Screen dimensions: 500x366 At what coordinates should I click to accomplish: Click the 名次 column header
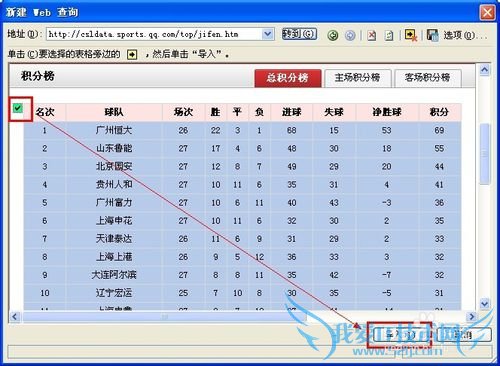pyautogui.click(x=45, y=112)
